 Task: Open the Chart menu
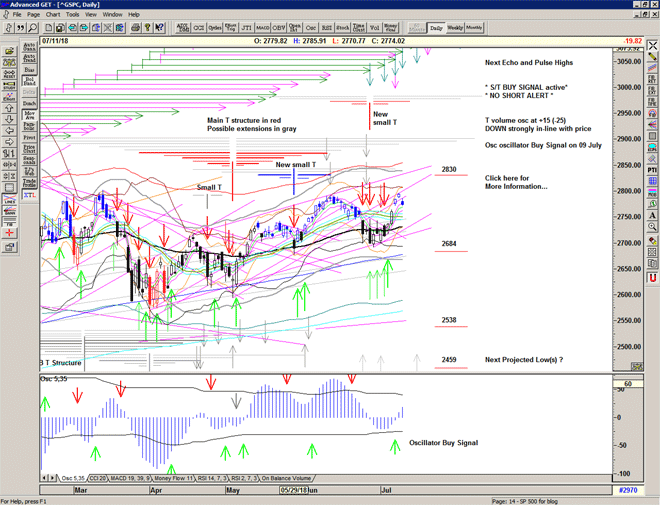click(52, 15)
